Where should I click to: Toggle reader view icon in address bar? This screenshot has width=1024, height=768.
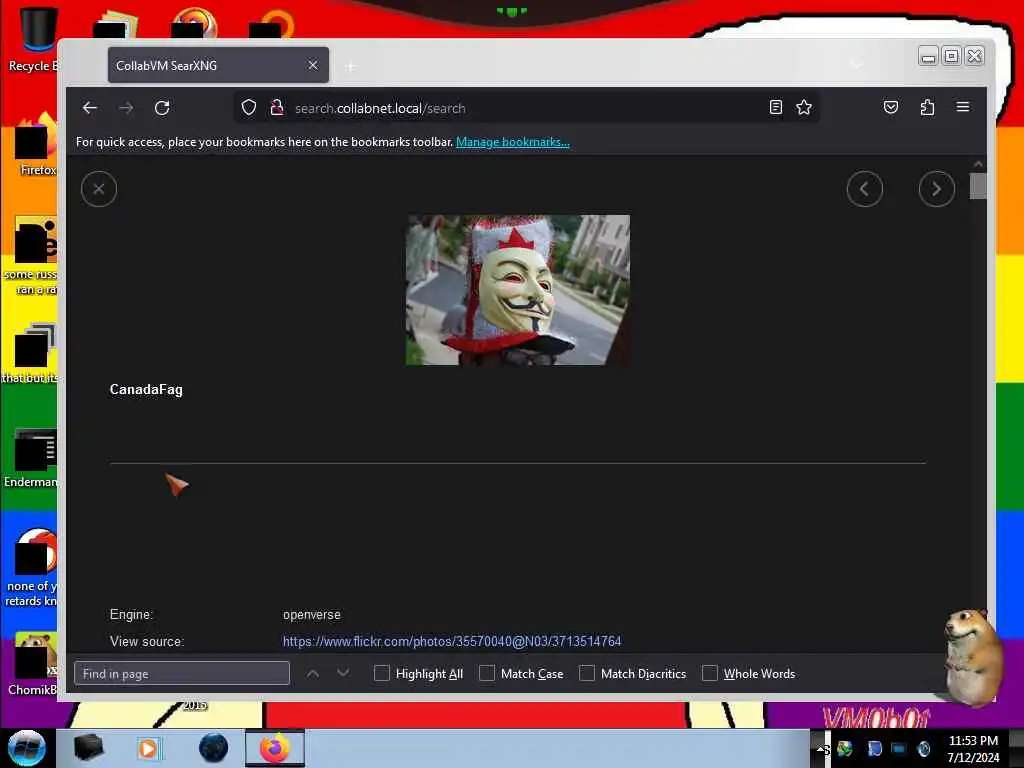point(776,108)
